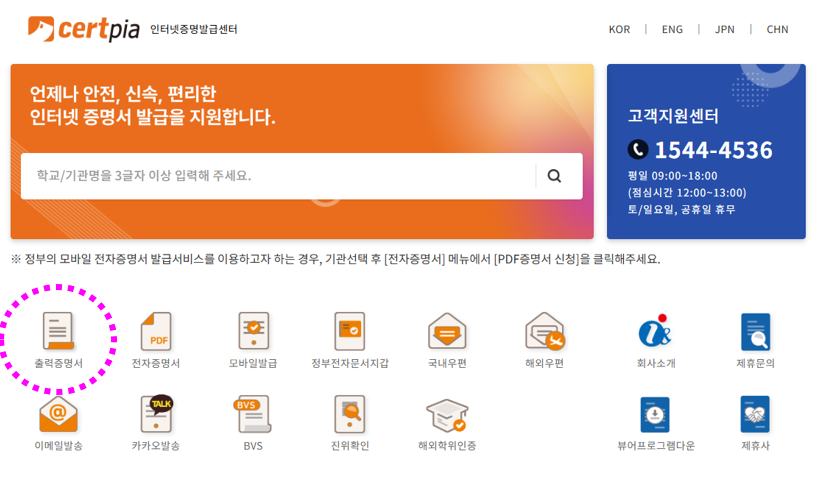Open the 제휴사 partners icon
The height and width of the screenshot is (478, 822).
pos(755,414)
